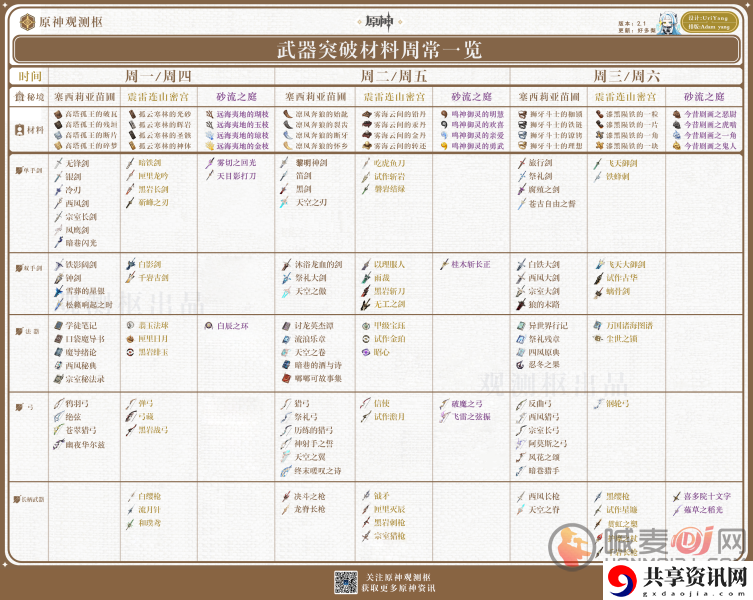Click the 原神观测枢 hexagon logo icon
The image size is (753, 600).
point(27,22)
